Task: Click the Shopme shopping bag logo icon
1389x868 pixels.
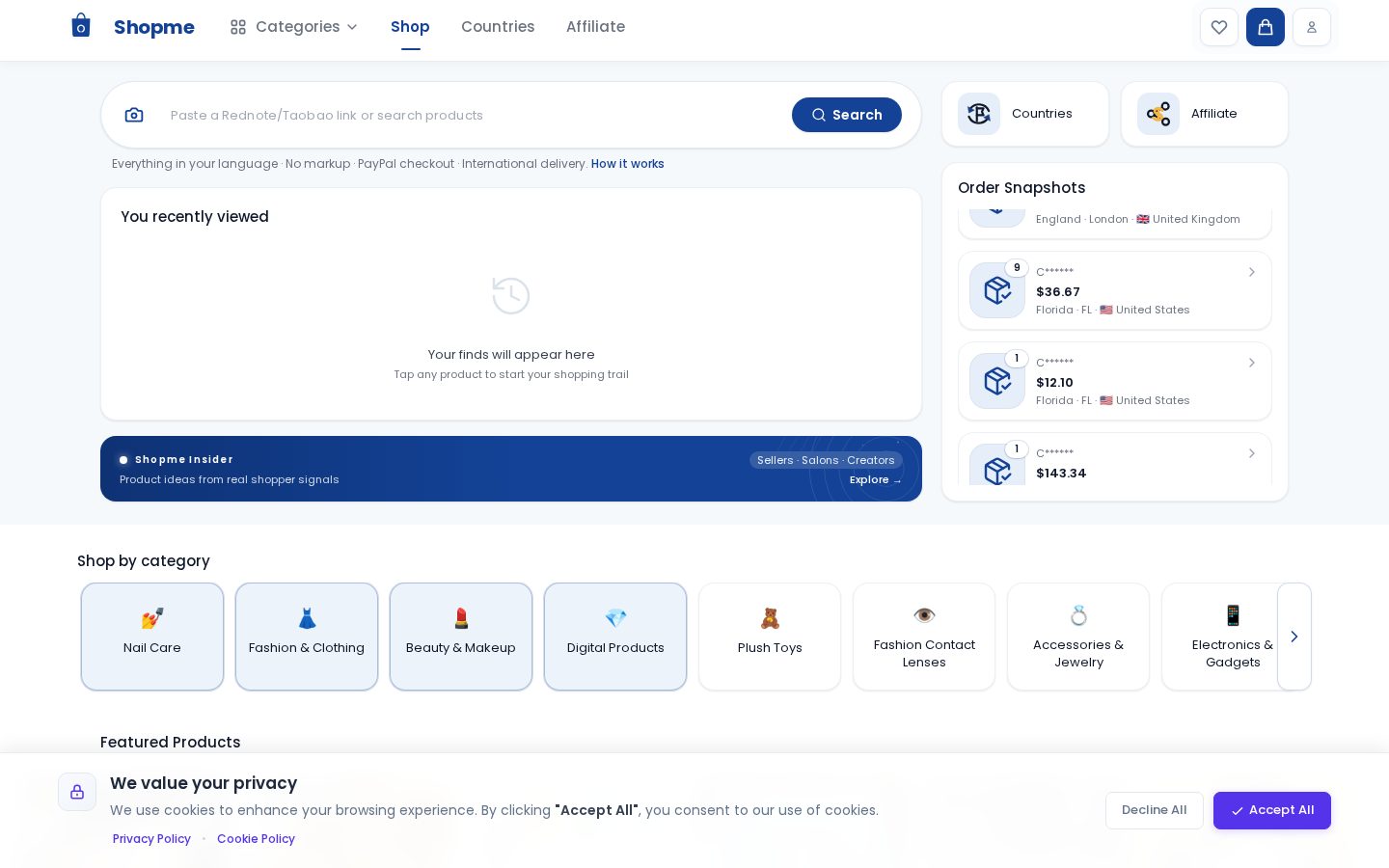Action: (x=81, y=26)
